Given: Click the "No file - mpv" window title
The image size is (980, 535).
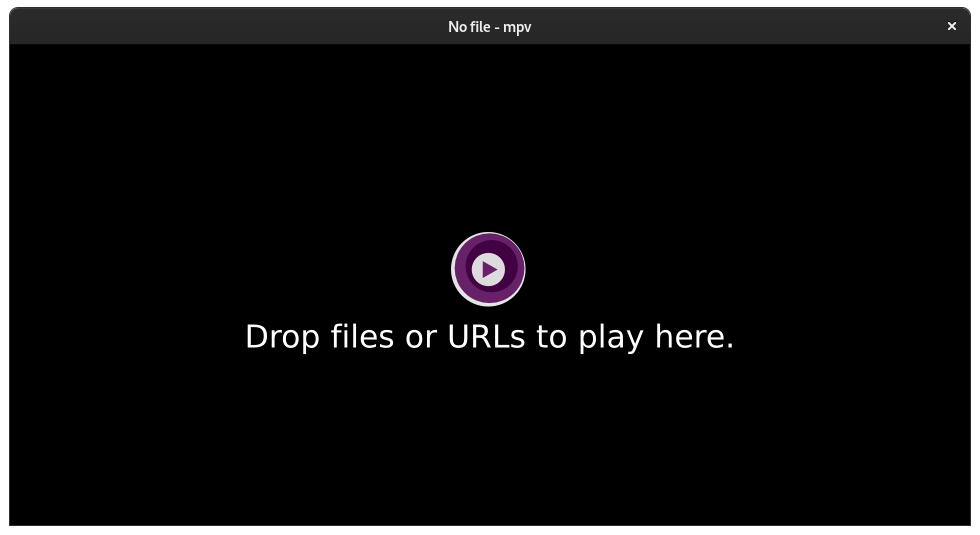Looking at the screenshot, I should click(x=489, y=27).
